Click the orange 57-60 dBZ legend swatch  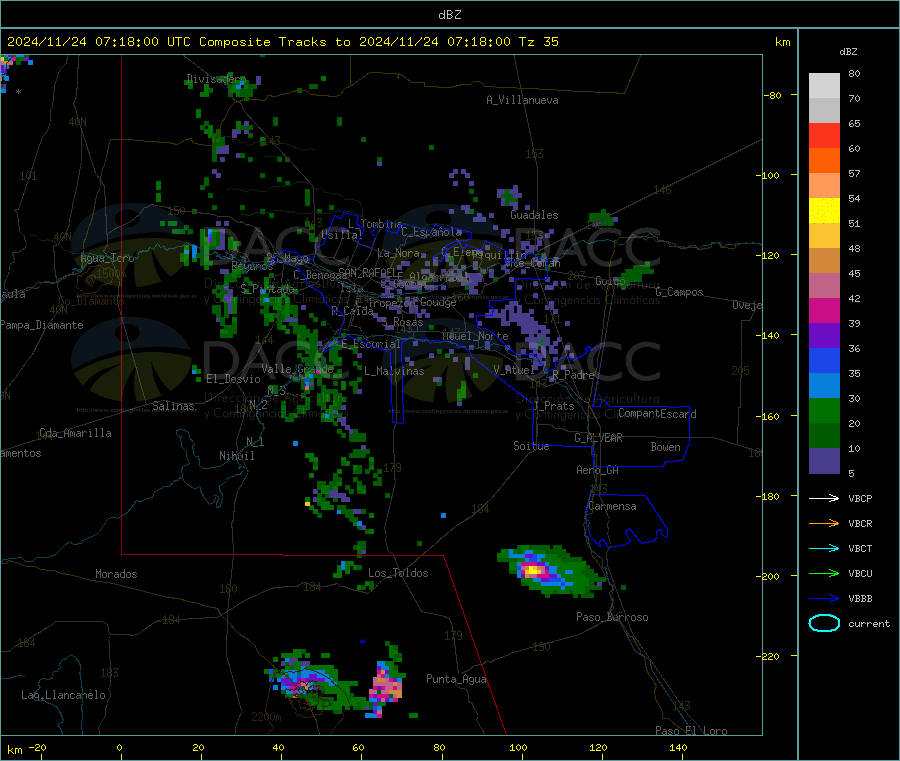[824, 161]
